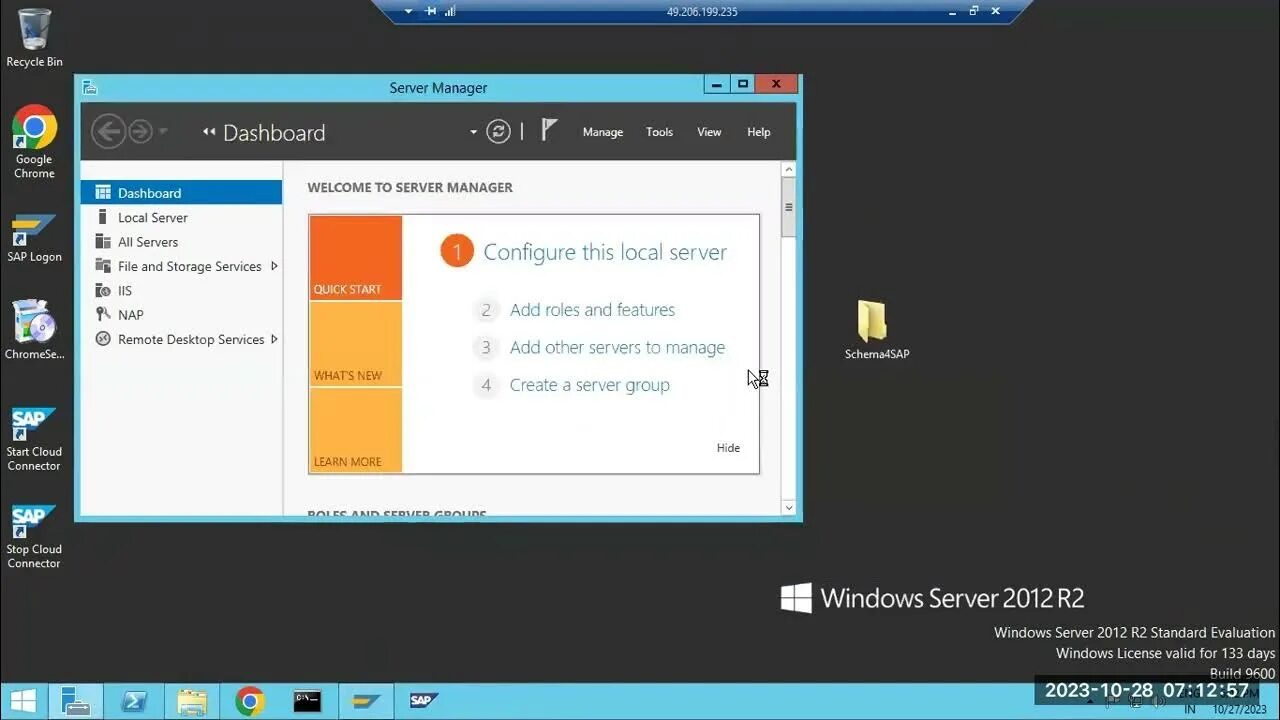Click Configure this local server link
Image resolution: width=1280 pixels, height=720 pixels.
click(x=605, y=252)
